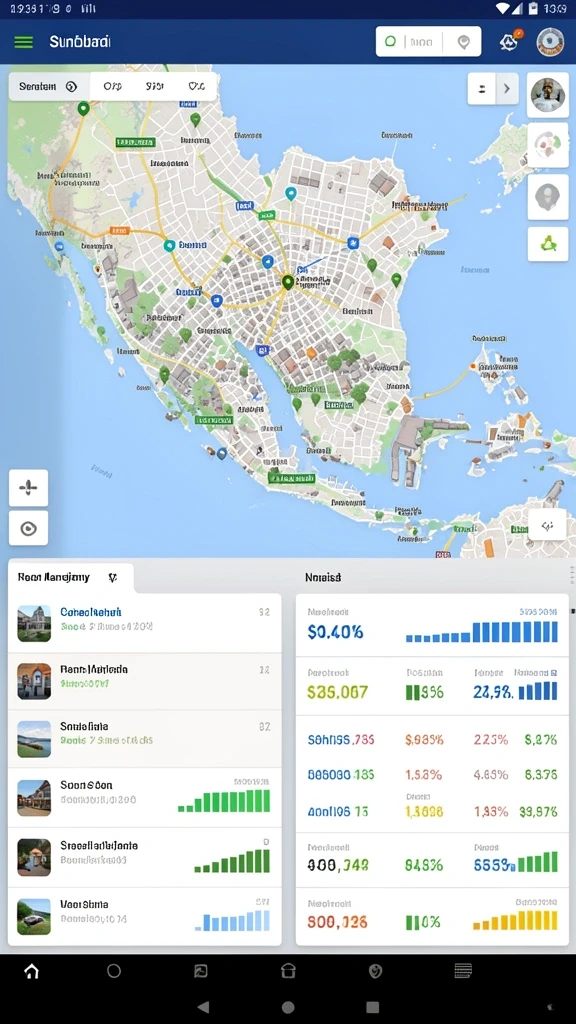Click the green central map marker

[287, 282]
